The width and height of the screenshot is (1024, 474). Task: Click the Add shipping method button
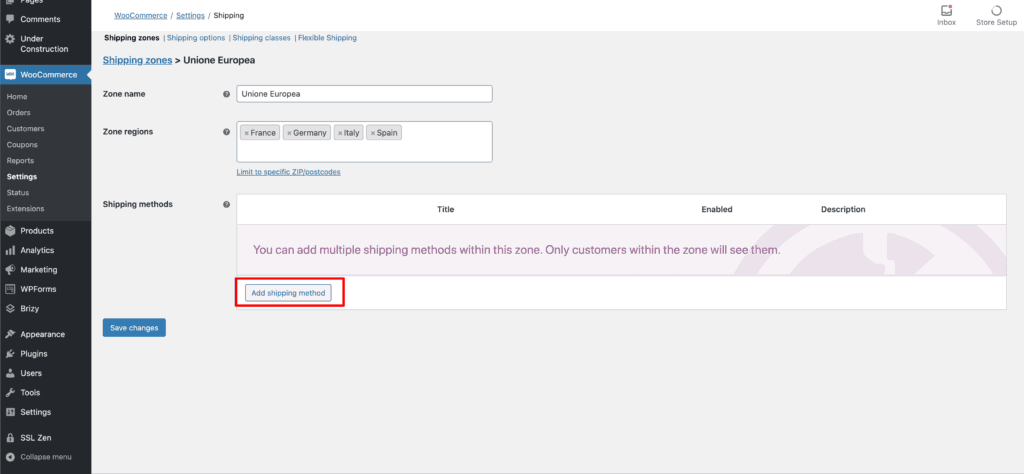coord(288,293)
